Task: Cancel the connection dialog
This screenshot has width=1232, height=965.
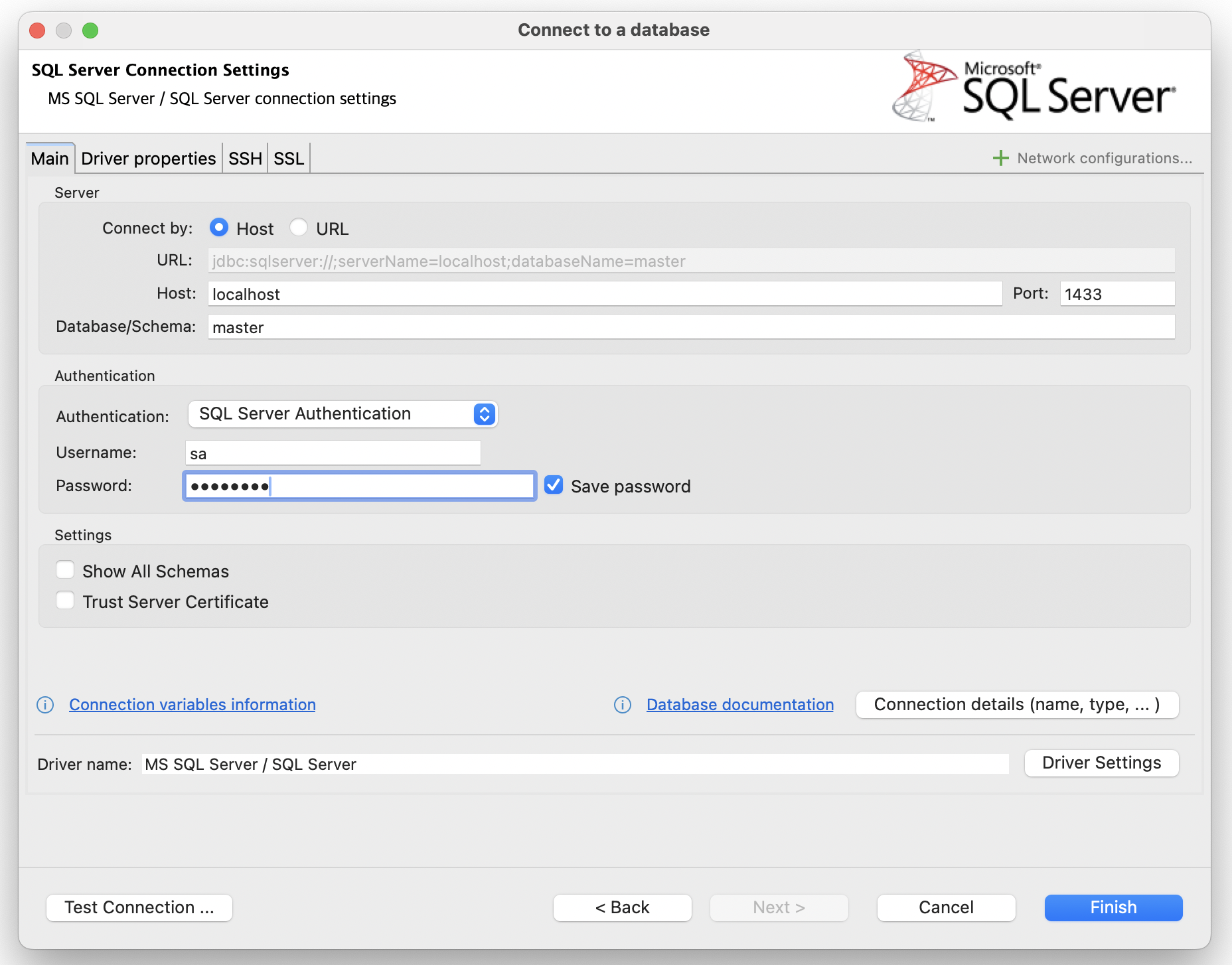Action: pos(947,907)
